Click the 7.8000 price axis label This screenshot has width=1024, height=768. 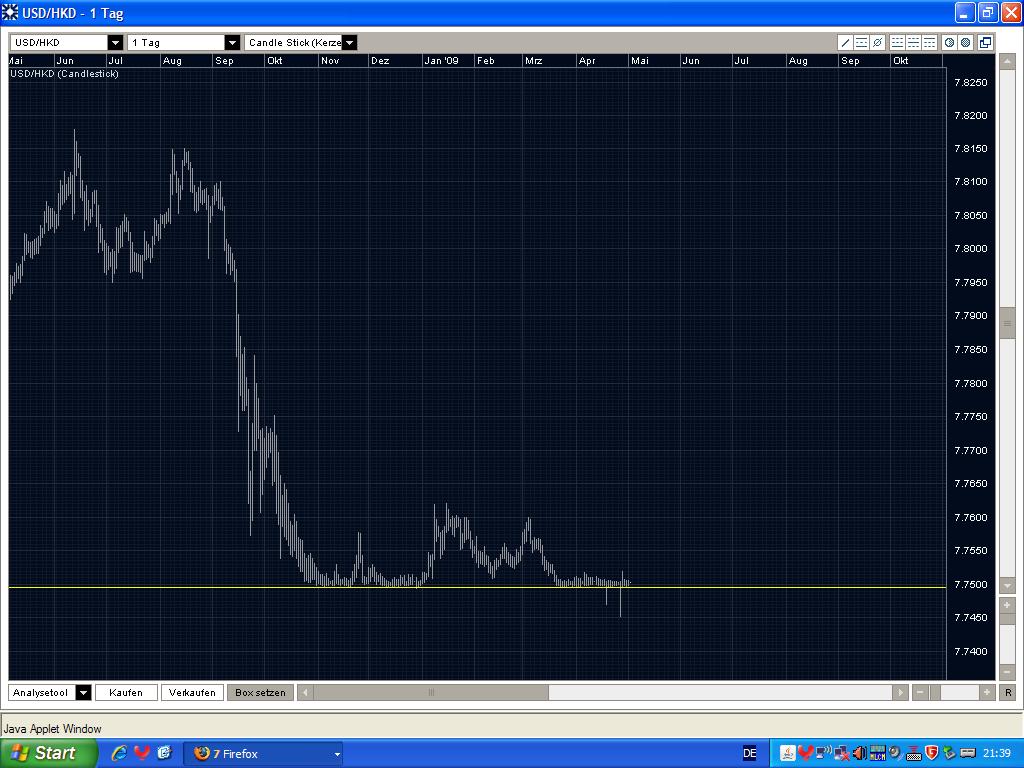click(x=971, y=249)
